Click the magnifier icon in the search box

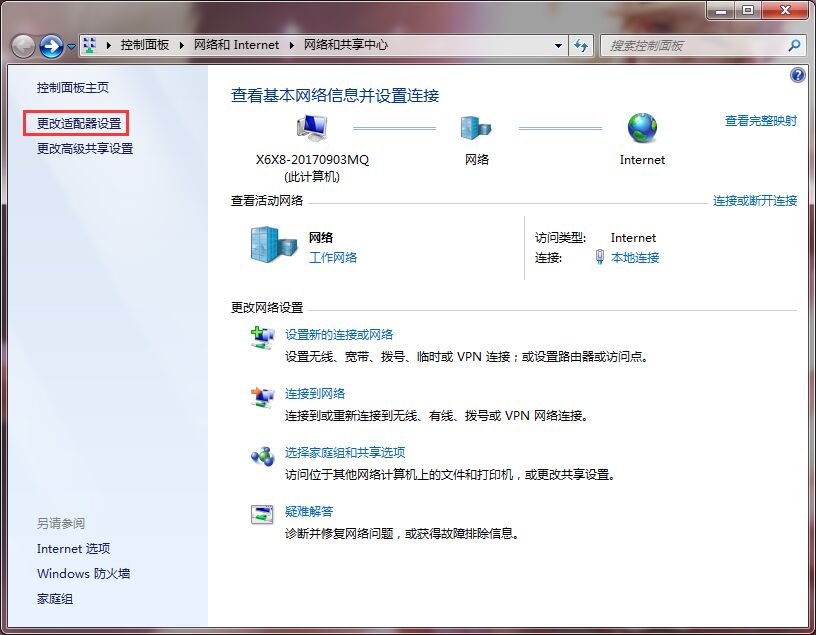pyautogui.click(x=794, y=46)
